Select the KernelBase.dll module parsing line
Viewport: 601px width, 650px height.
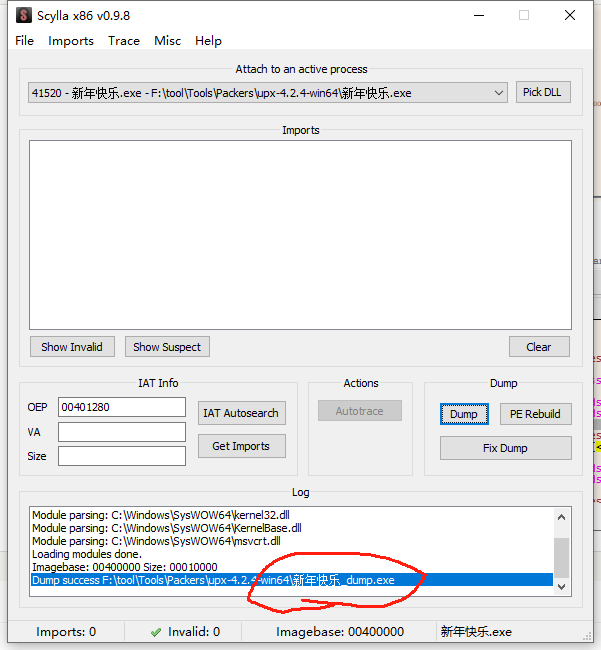167,528
